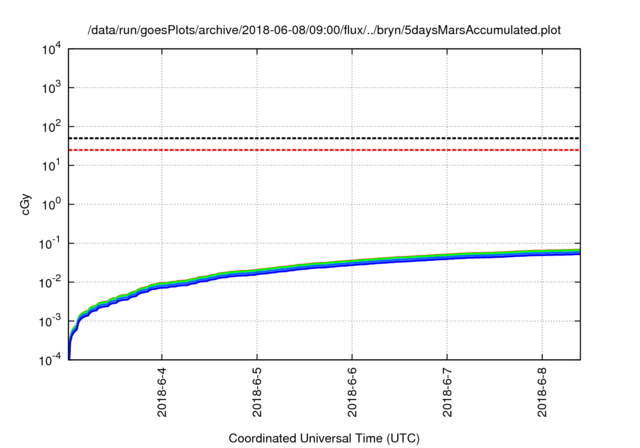Click the 10^0 y-axis tick label
This screenshot has height=448, width=640.
[x=52, y=204]
